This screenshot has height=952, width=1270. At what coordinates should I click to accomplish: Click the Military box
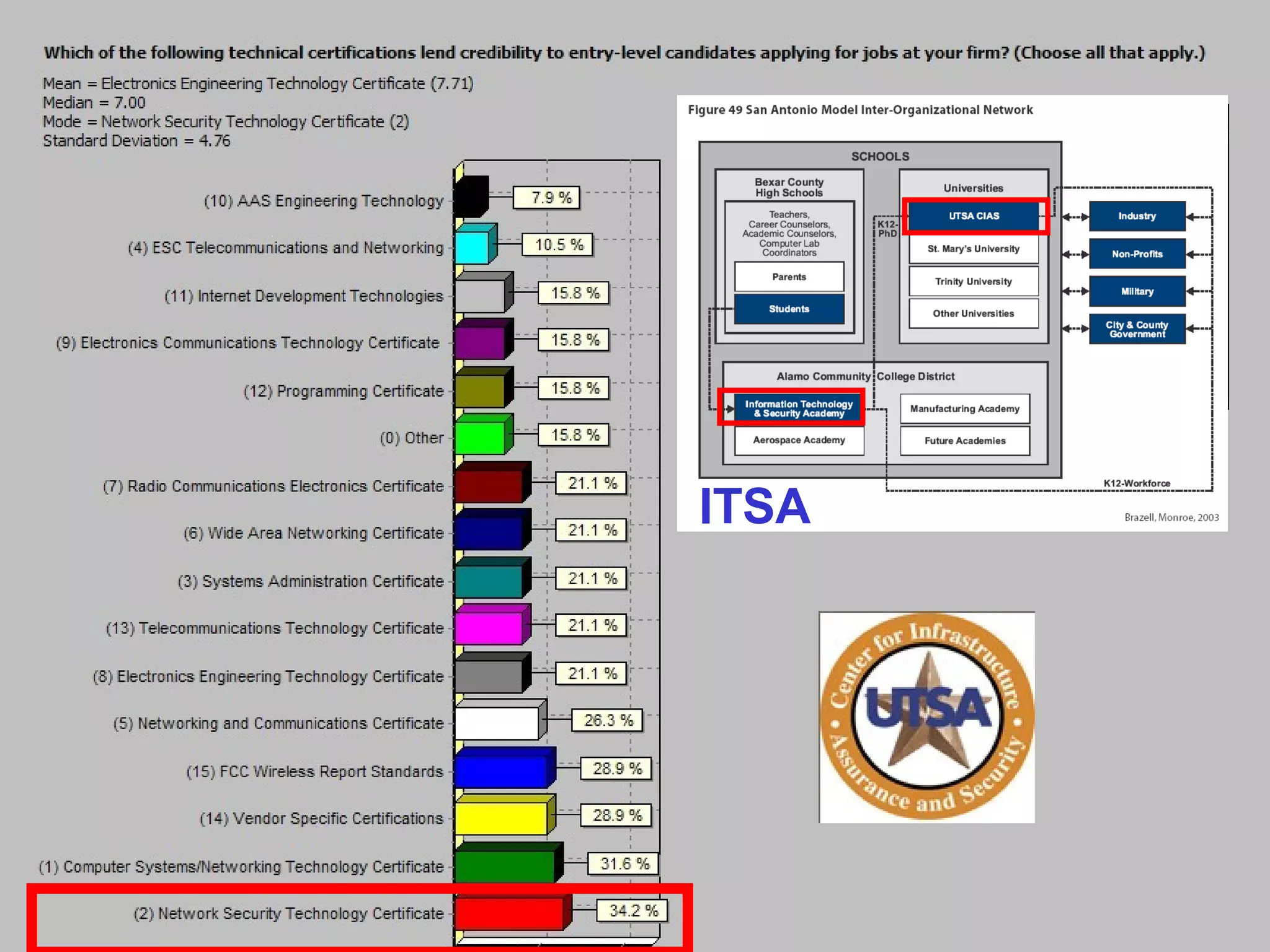click(1137, 291)
